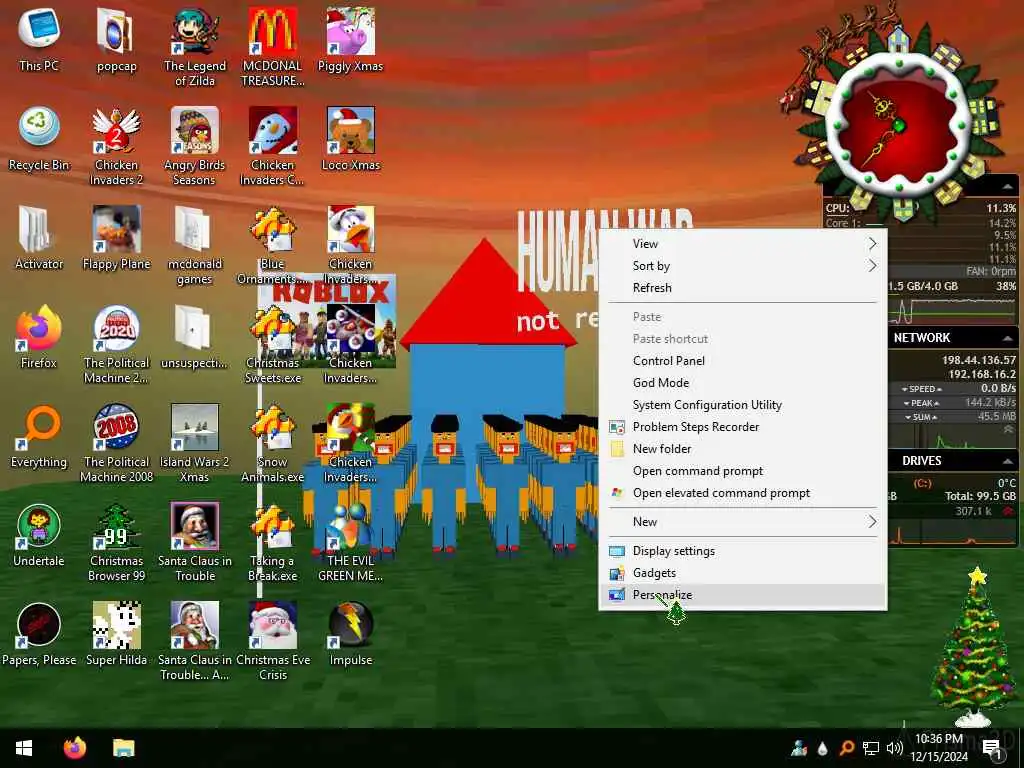The image size is (1024, 768).
Task: Expand the Sort by submenu
Action: pyautogui.click(x=743, y=266)
